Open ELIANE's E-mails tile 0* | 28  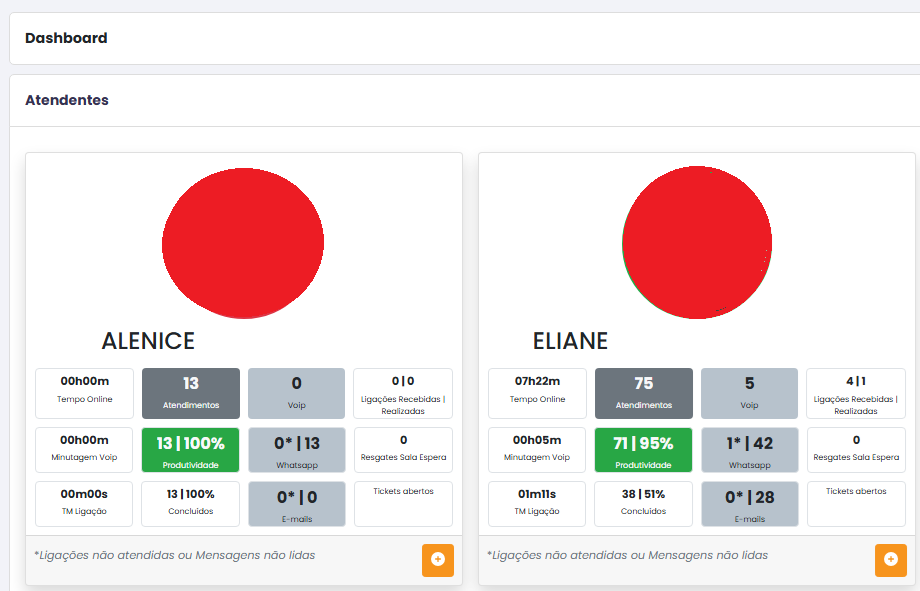click(749, 504)
